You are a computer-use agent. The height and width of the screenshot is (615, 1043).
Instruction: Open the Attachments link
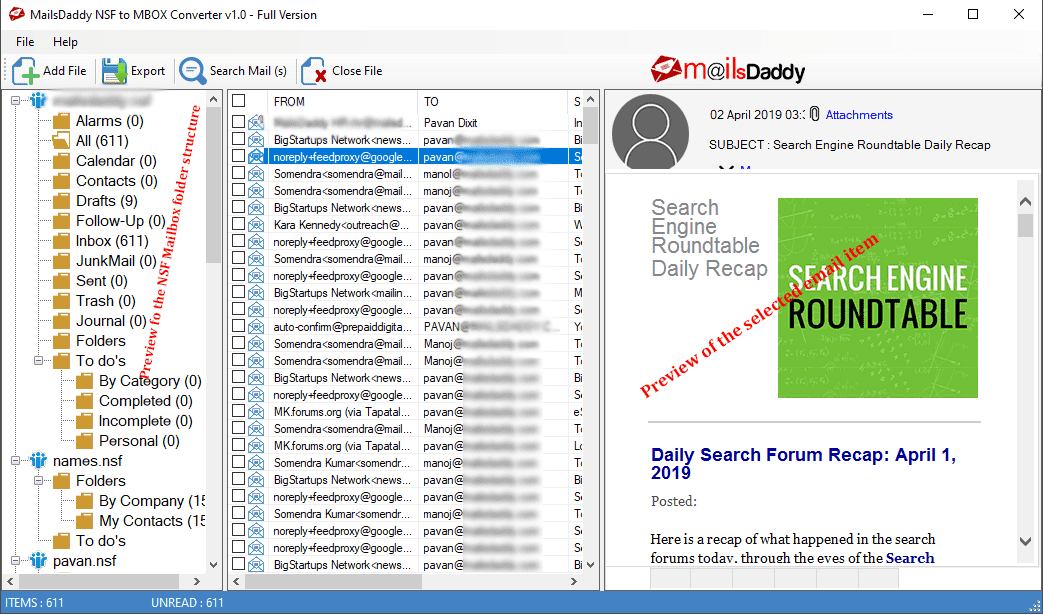point(859,115)
